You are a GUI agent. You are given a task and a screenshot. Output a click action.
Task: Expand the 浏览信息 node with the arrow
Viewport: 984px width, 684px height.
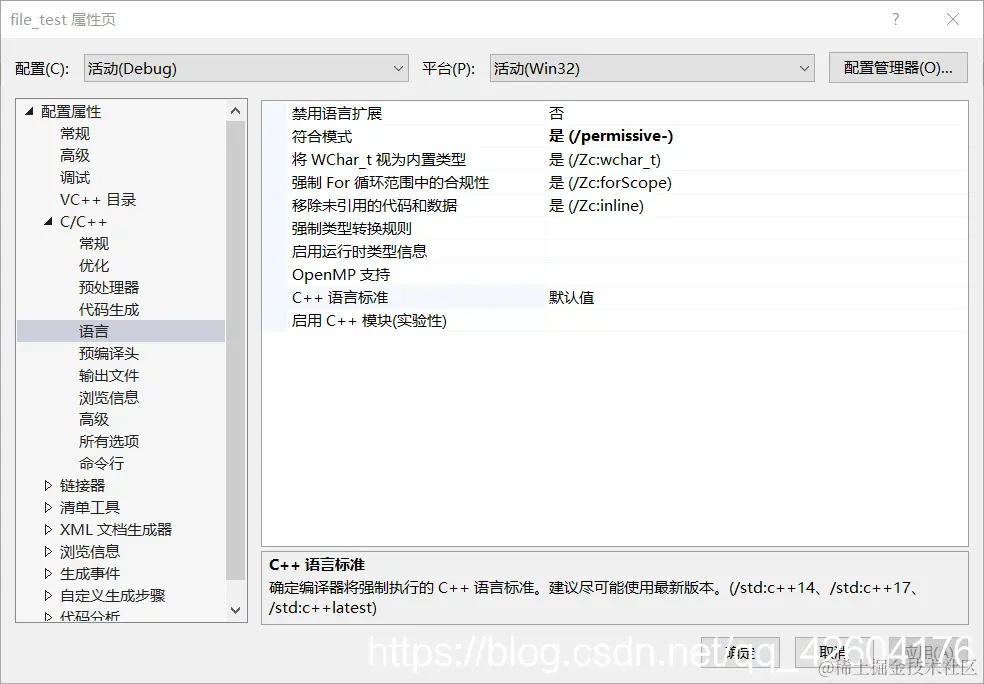click(48, 552)
